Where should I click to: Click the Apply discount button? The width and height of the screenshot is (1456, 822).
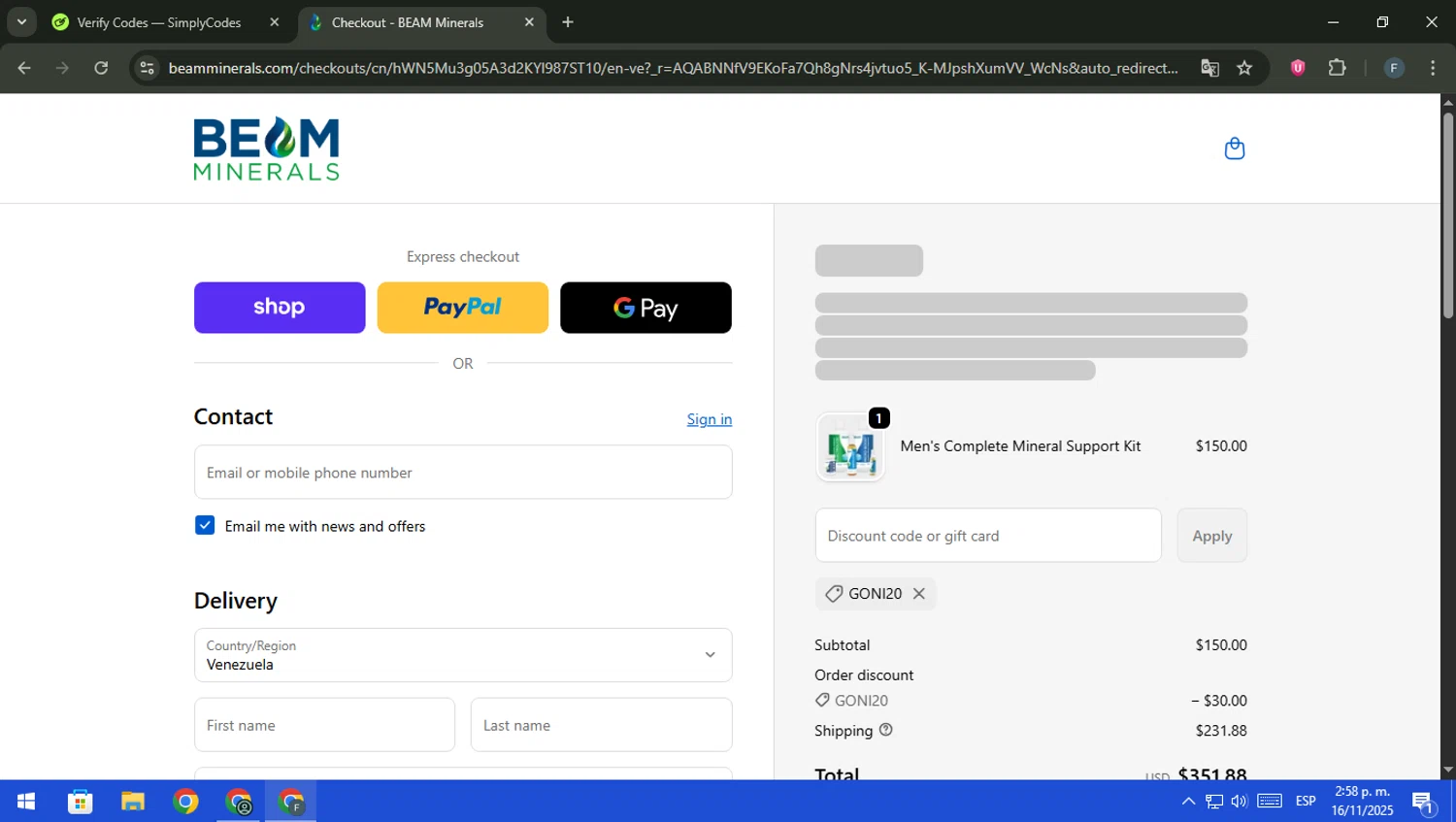(1211, 535)
